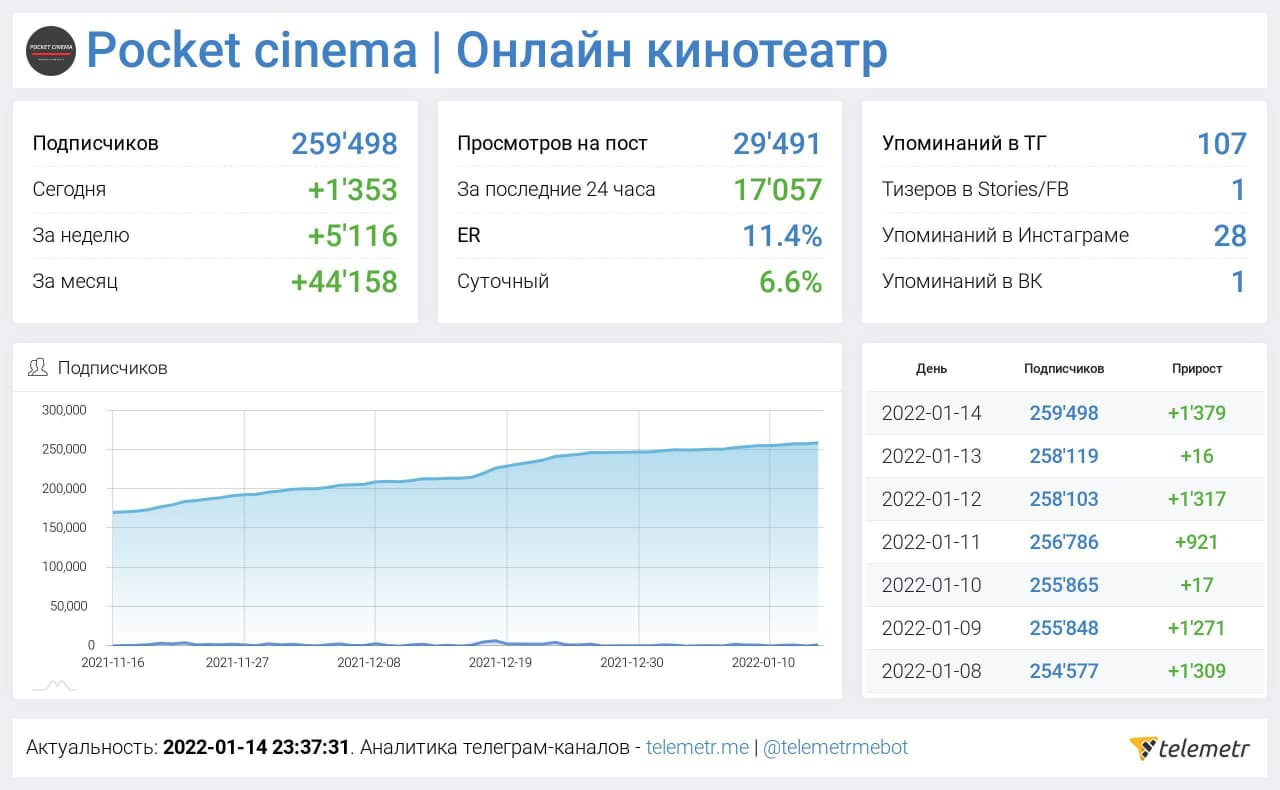The image size is (1280, 790).
Task: Click the VK mentions value 1
Action: (1239, 282)
